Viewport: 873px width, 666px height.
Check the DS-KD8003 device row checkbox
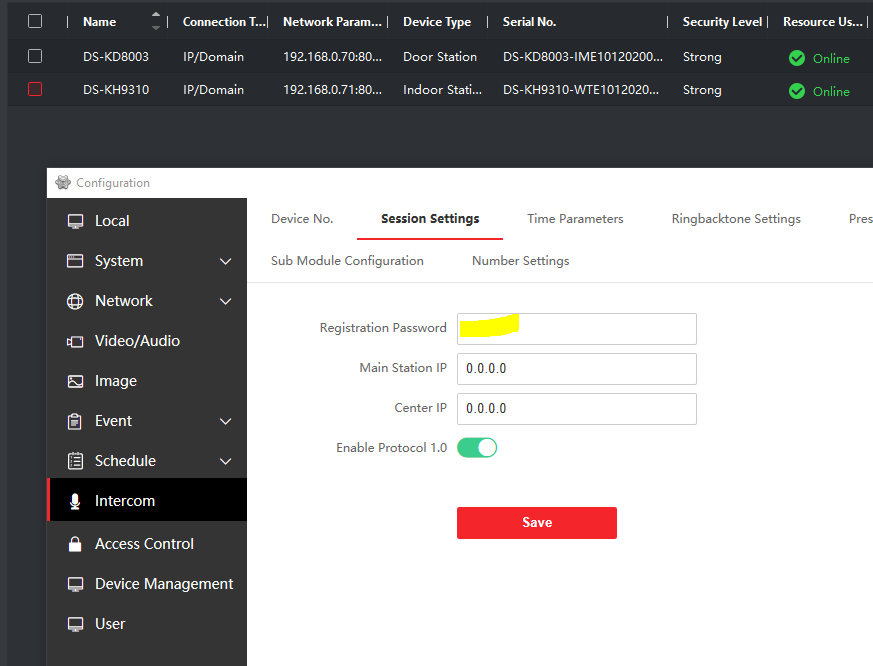point(35,57)
